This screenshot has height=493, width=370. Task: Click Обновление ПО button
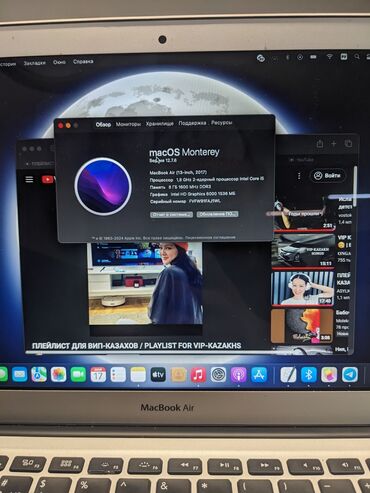[217, 214]
